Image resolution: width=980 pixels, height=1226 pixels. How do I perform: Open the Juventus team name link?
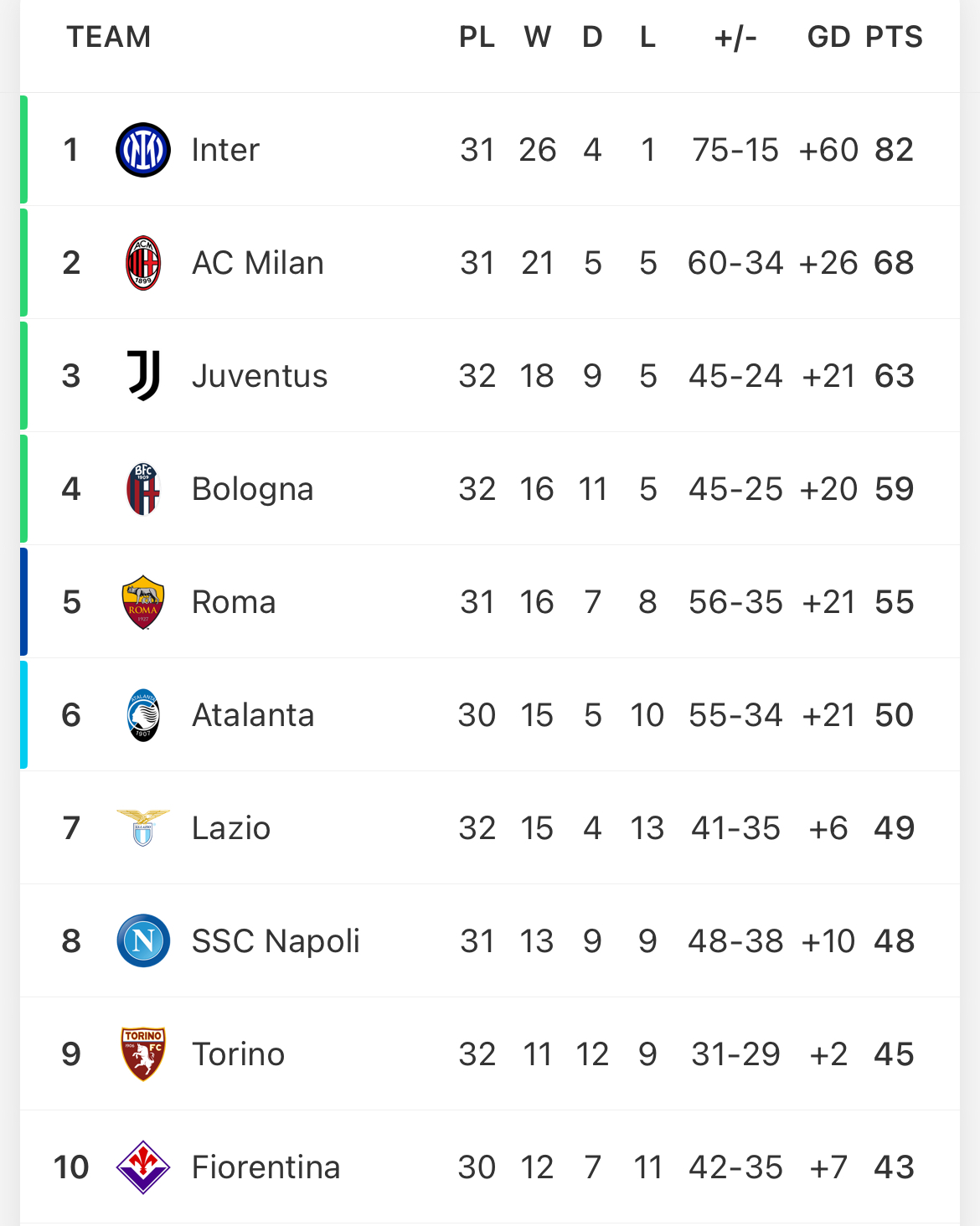tap(260, 376)
